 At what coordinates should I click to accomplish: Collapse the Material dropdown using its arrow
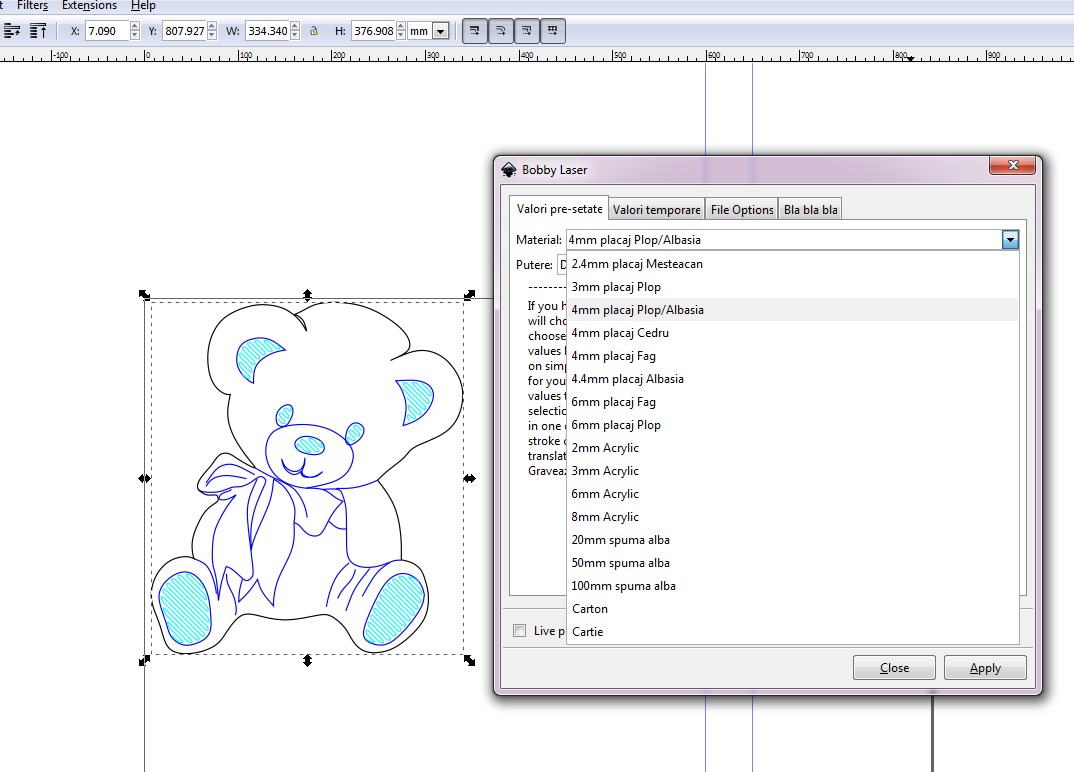pos(1010,240)
